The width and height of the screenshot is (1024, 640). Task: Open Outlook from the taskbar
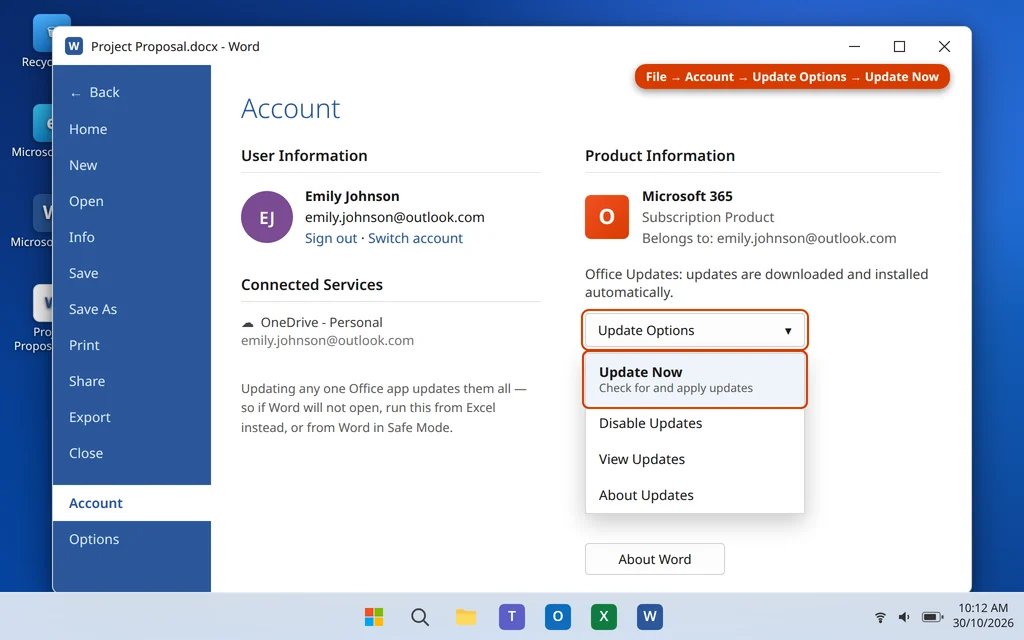558,616
